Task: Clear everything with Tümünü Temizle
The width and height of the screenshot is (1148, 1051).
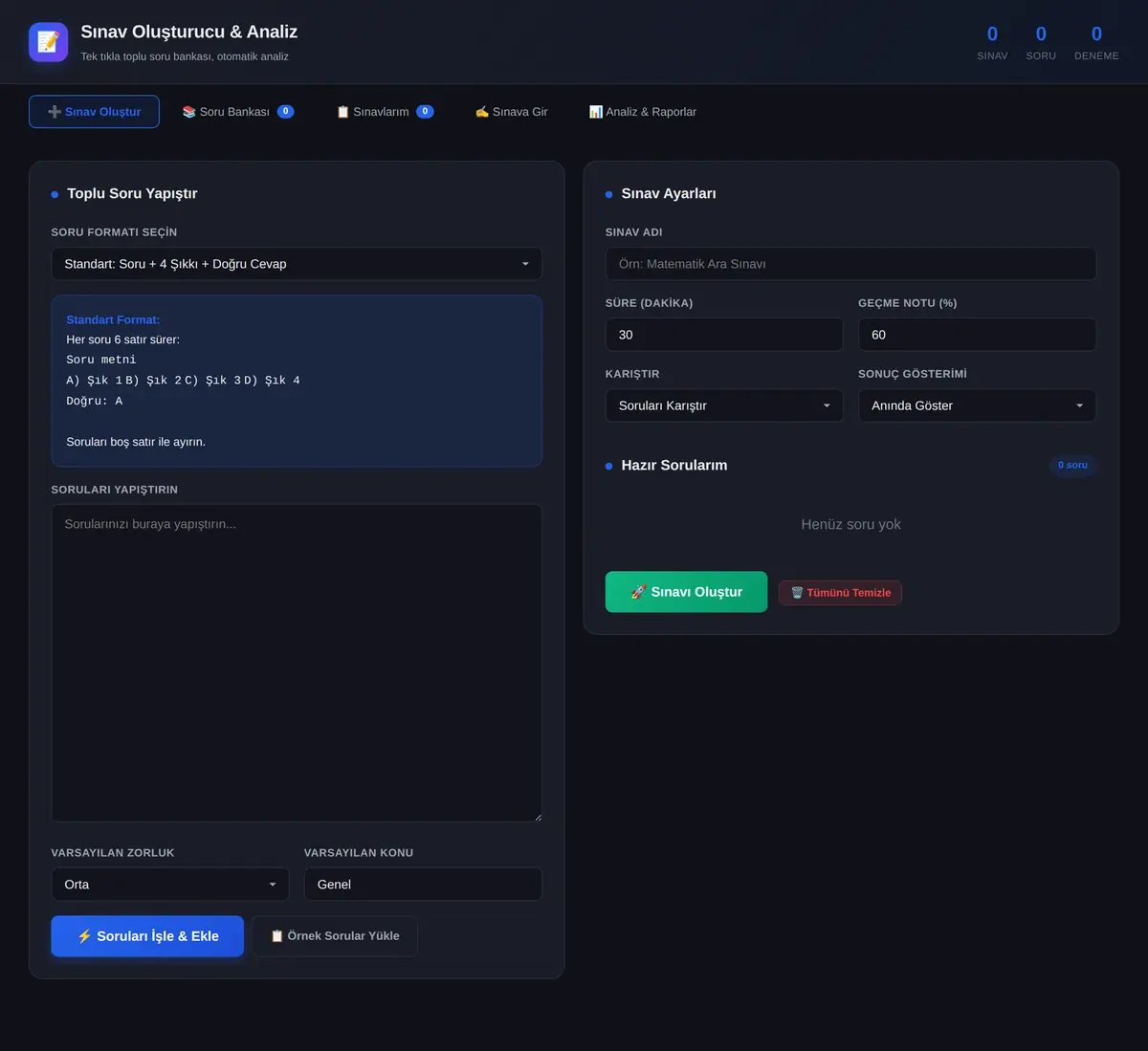Action: (840, 593)
